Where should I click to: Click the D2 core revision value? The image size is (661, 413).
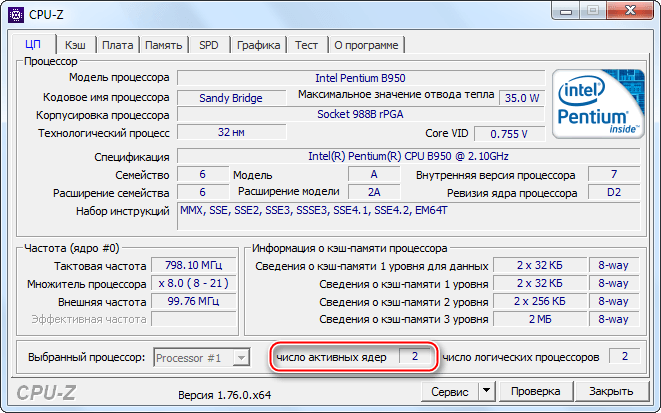click(x=614, y=192)
